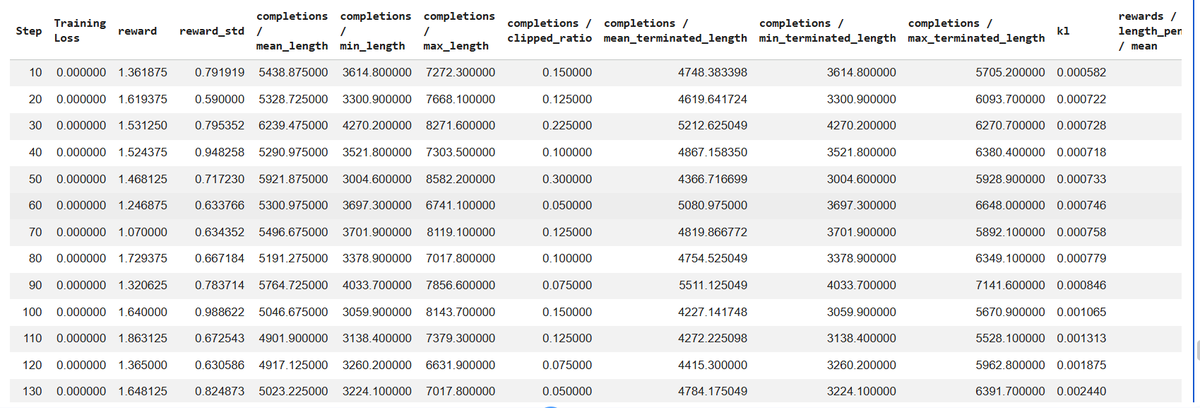Click the completions / max_terminated_length header
Screen dimensions: 1200x408
tap(976, 31)
